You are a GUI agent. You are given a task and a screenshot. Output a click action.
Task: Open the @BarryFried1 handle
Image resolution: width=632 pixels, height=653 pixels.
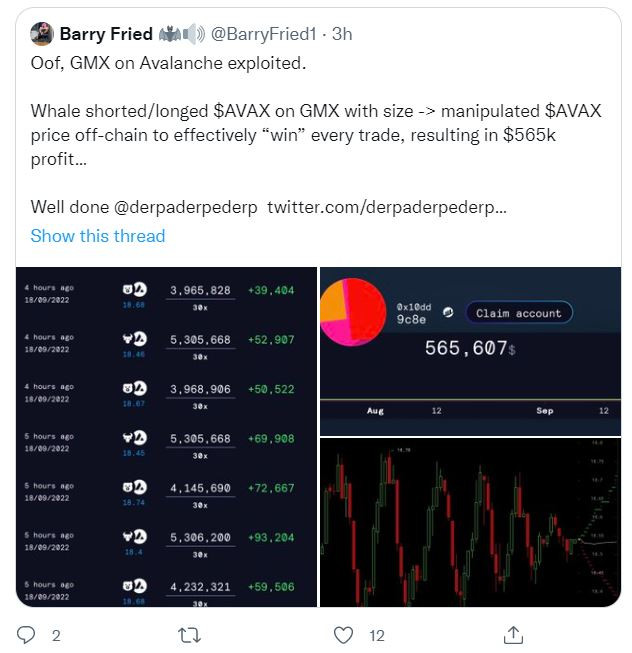pyautogui.click(x=264, y=34)
